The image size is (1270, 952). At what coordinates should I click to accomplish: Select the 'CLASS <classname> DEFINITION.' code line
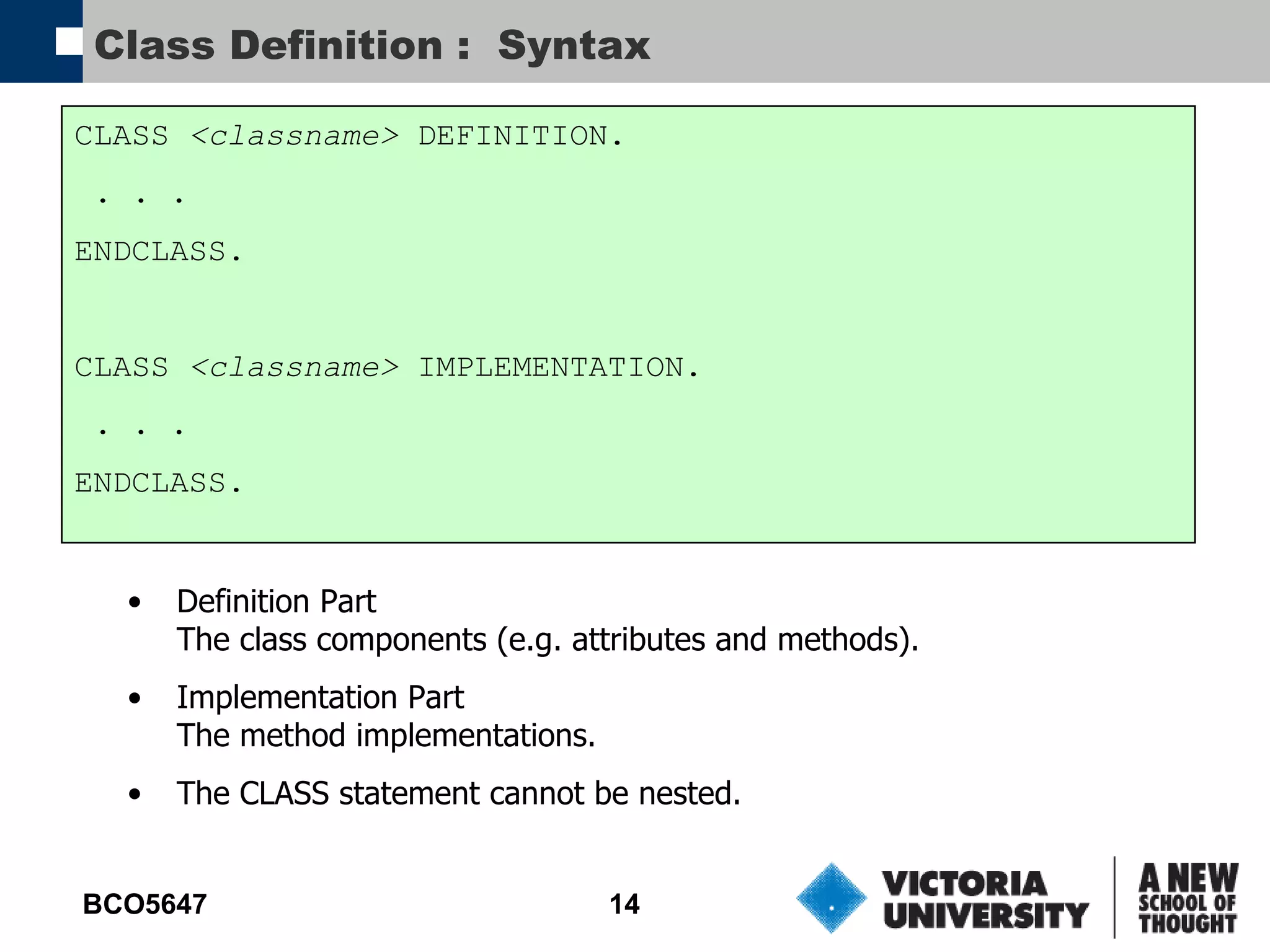[x=349, y=136]
